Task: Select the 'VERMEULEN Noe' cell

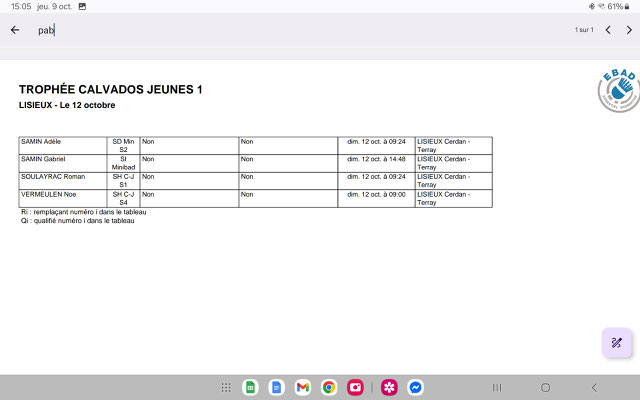Action: pyautogui.click(x=63, y=198)
